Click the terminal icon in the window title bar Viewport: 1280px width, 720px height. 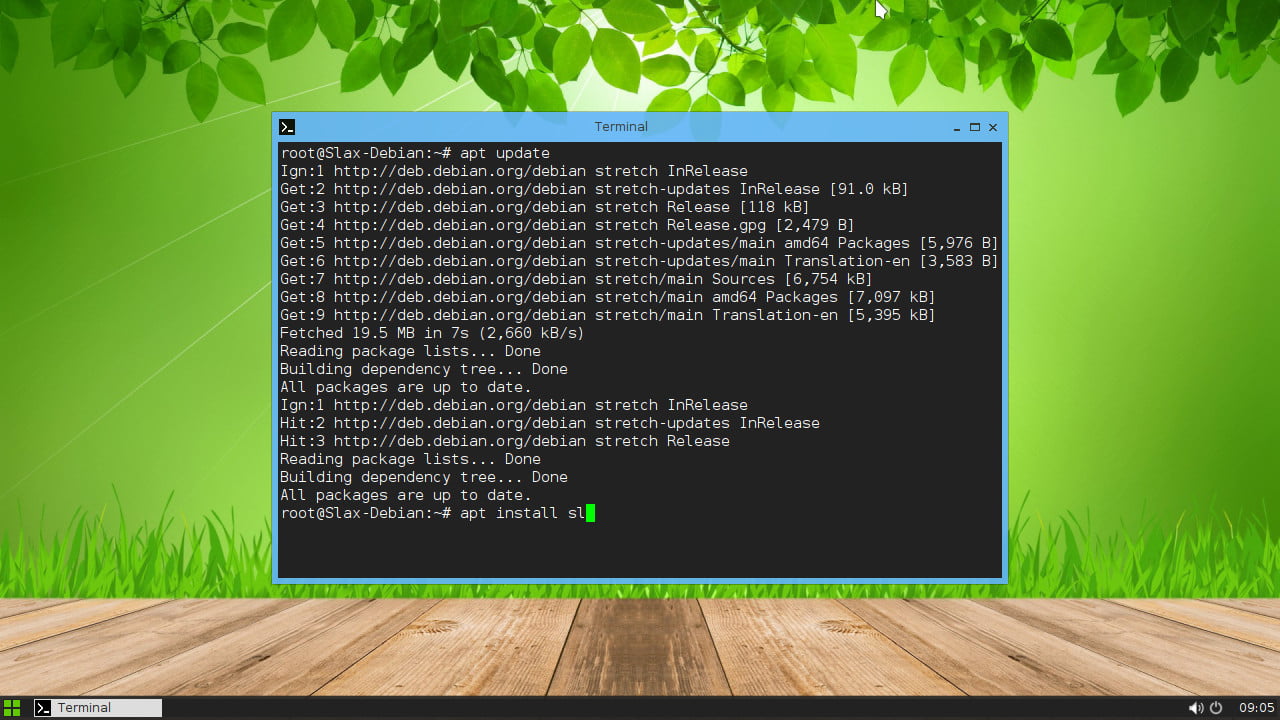(287, 127)
